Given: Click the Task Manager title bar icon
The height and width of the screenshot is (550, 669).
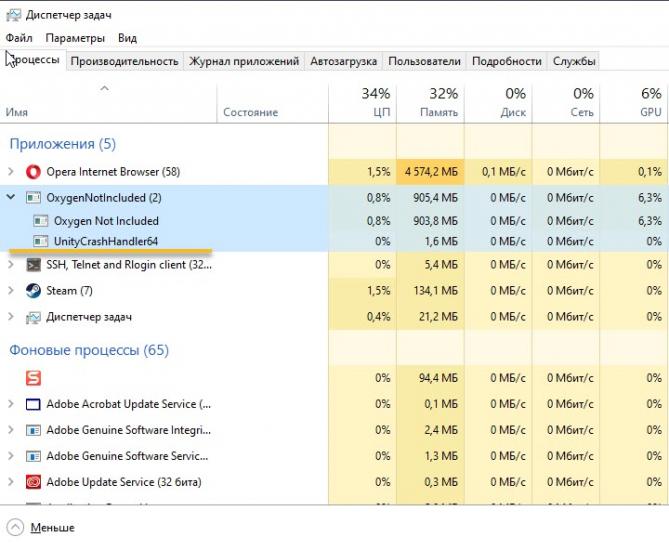Looking at the screenshot, I should [13, 15].
